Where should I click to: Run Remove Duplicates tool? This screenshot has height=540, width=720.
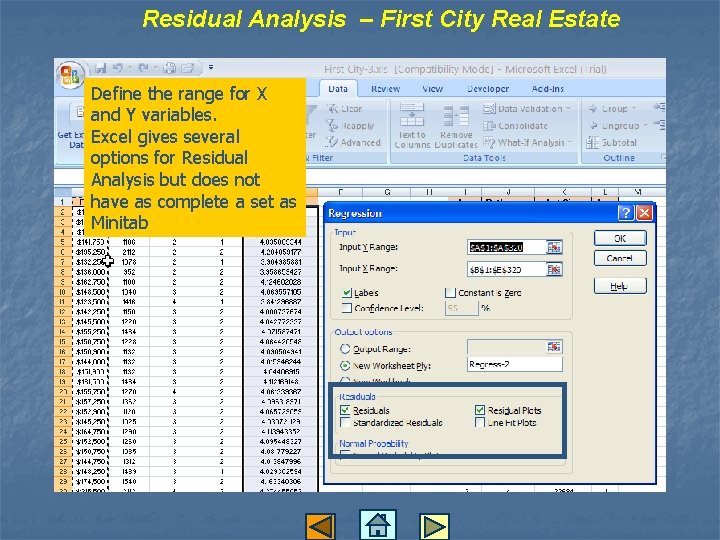456,126
